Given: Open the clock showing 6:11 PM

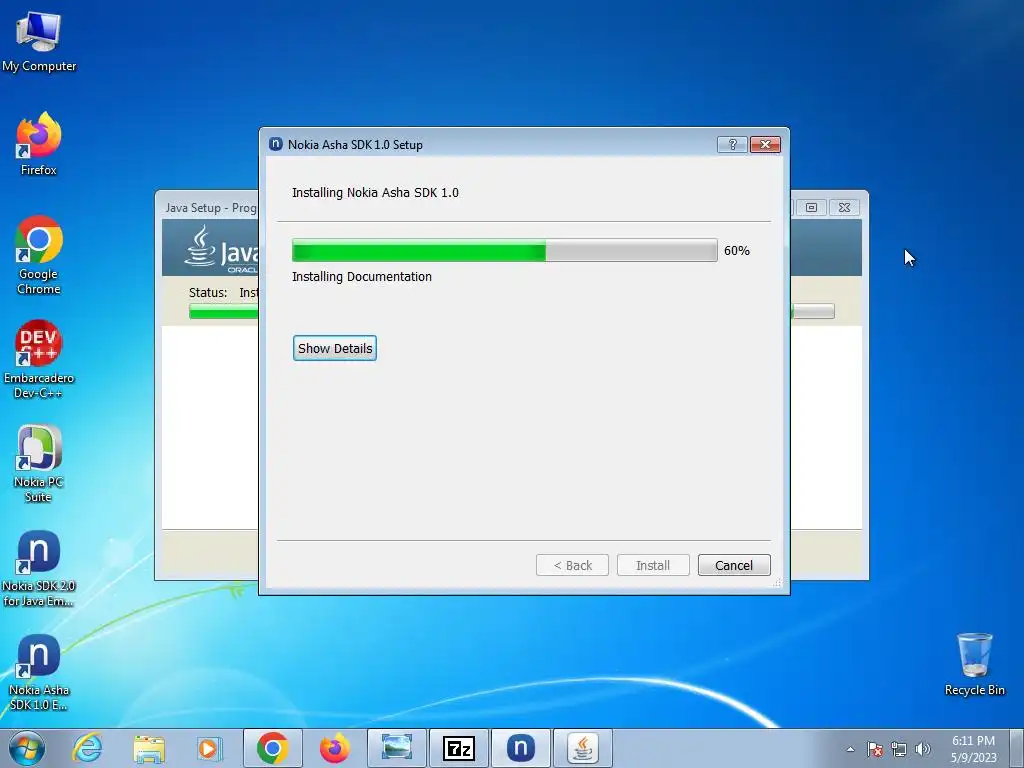Looking at the screenshot, I should [973, 748].
